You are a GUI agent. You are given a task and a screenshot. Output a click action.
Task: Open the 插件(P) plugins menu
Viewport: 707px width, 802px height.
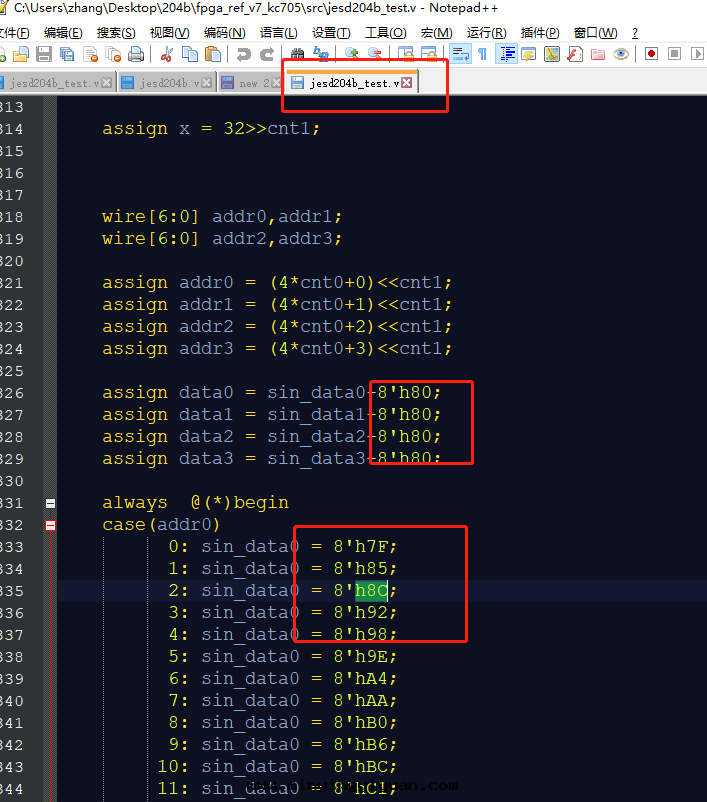tap(540, 32)
